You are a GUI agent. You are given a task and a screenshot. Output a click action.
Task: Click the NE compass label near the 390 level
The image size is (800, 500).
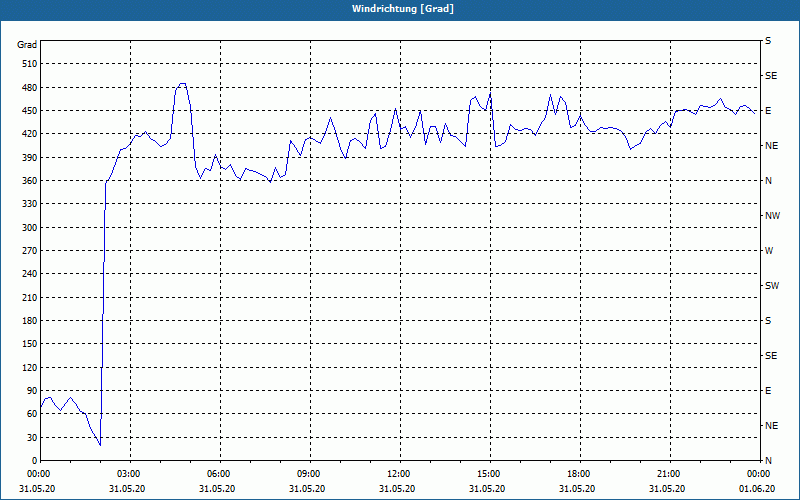[771, 146]
